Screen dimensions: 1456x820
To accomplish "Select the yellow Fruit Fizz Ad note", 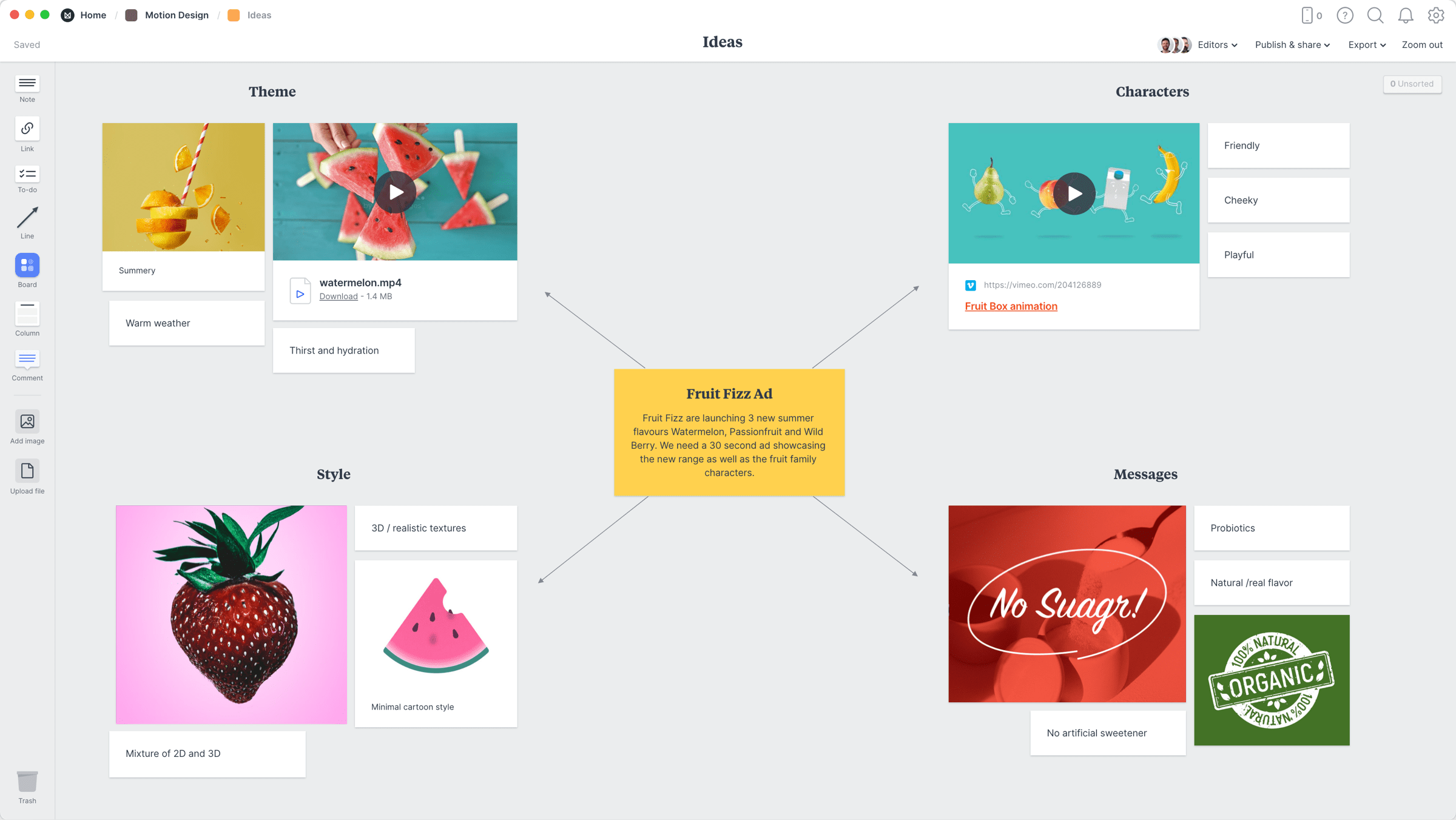I will [729, 432].
